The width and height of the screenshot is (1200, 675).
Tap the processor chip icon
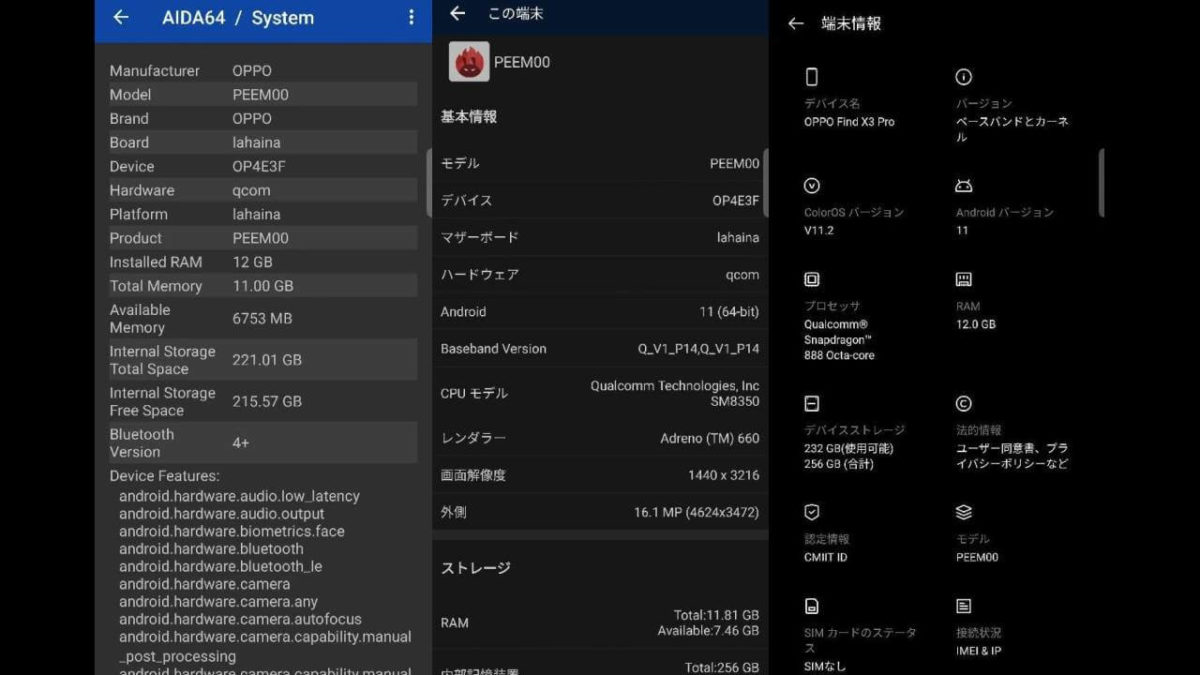point(812,280)
